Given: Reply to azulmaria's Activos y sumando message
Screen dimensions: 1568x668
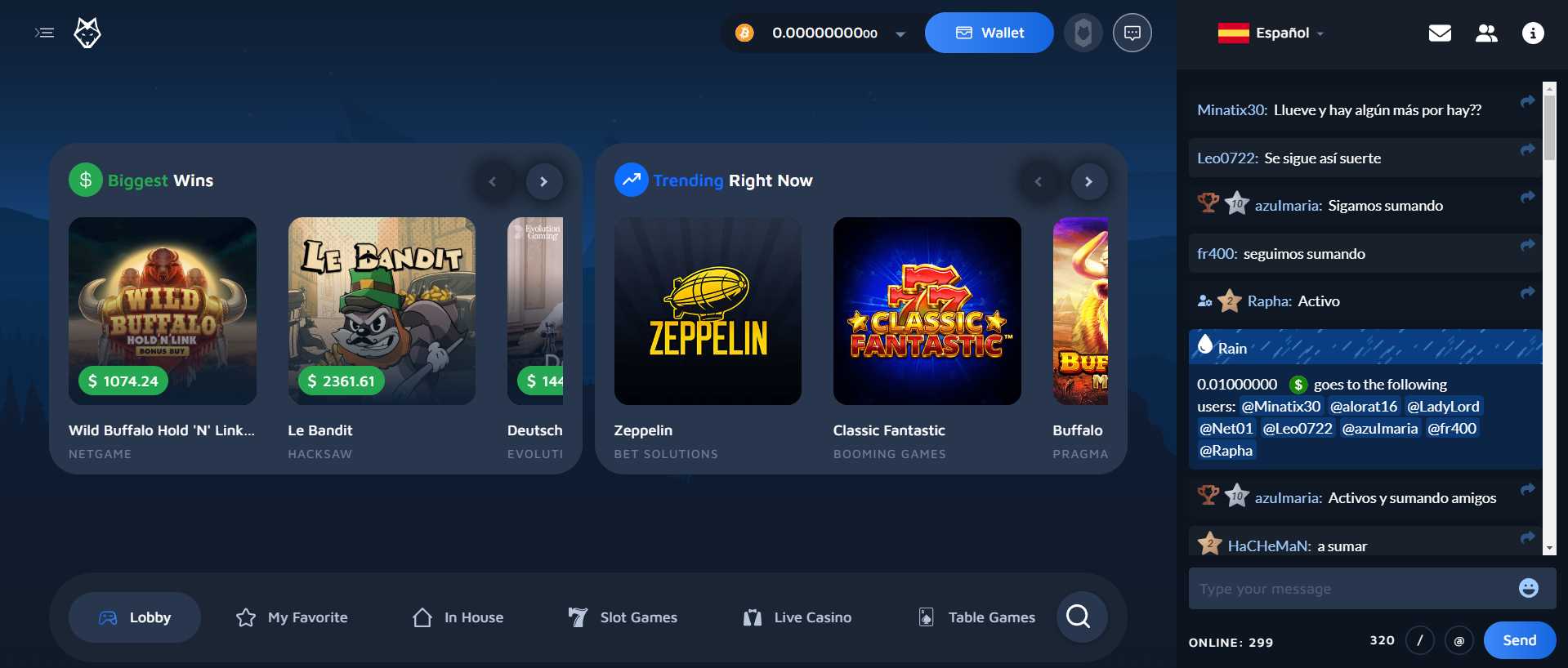Looking at the screenshot, I should [x=1527, y=489].
